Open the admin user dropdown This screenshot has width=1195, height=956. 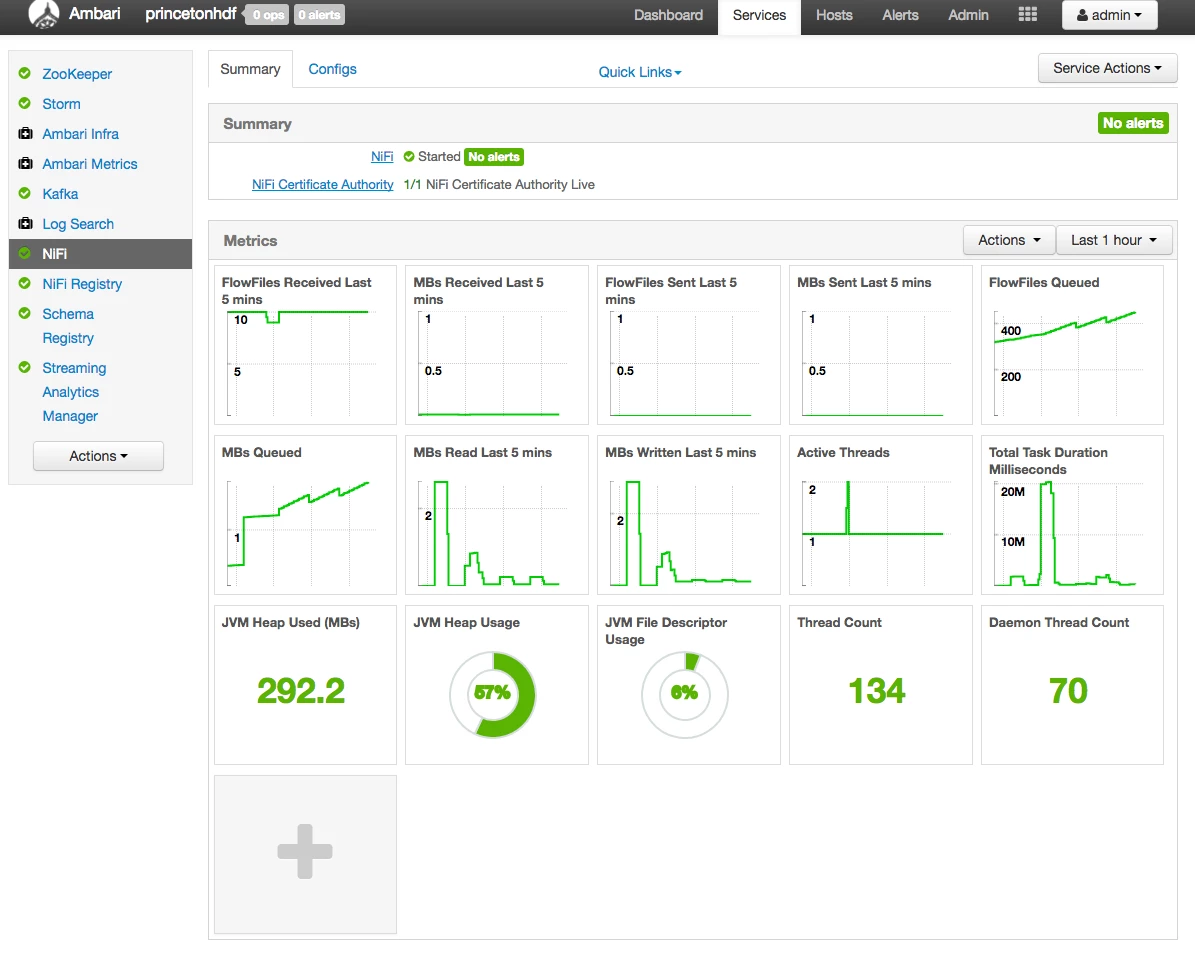point(1109,15)
